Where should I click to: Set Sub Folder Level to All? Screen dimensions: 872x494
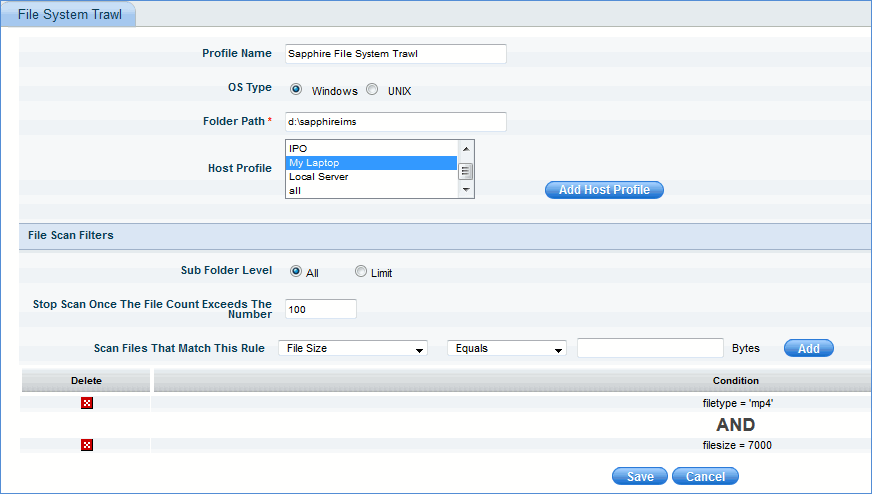296,271
